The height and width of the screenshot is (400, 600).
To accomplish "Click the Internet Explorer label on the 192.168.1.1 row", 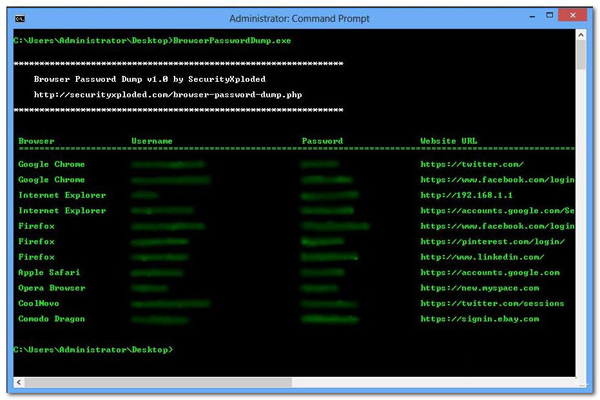I will pos(62,195).
